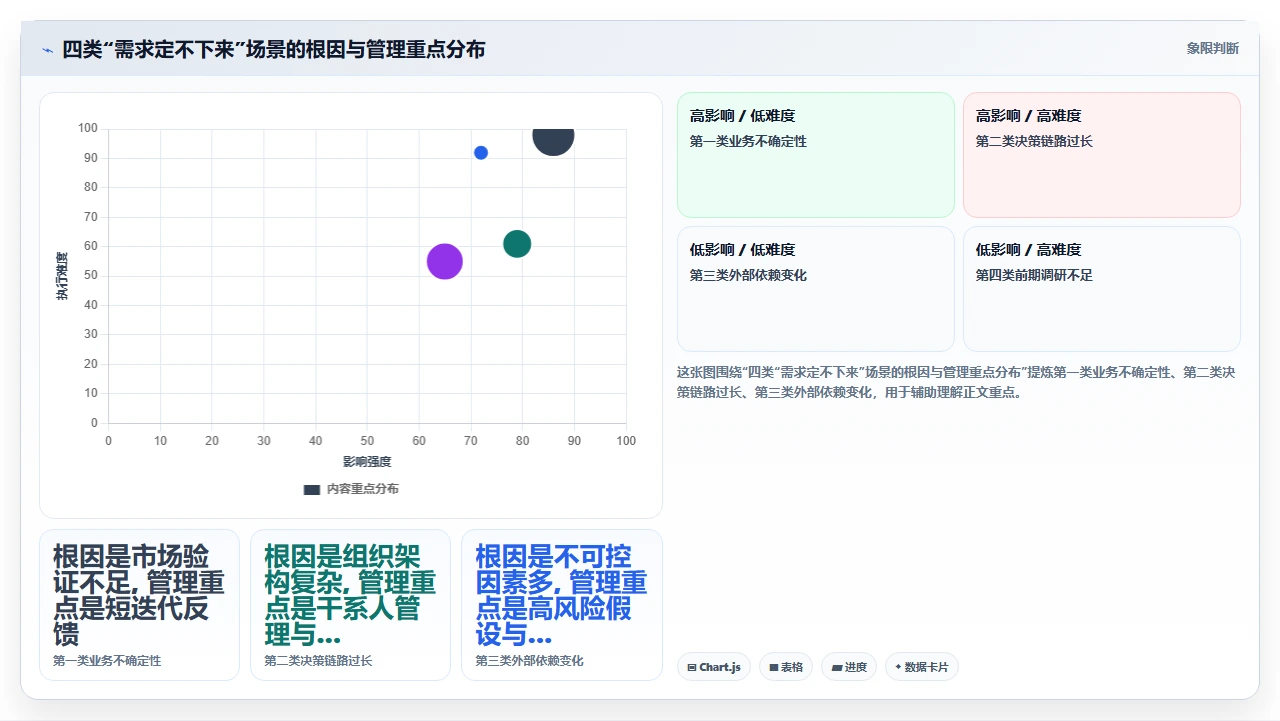Click 第一类业务不确定性 caption under first card
Screen dimensions: 1280x721
coord(107,661)
